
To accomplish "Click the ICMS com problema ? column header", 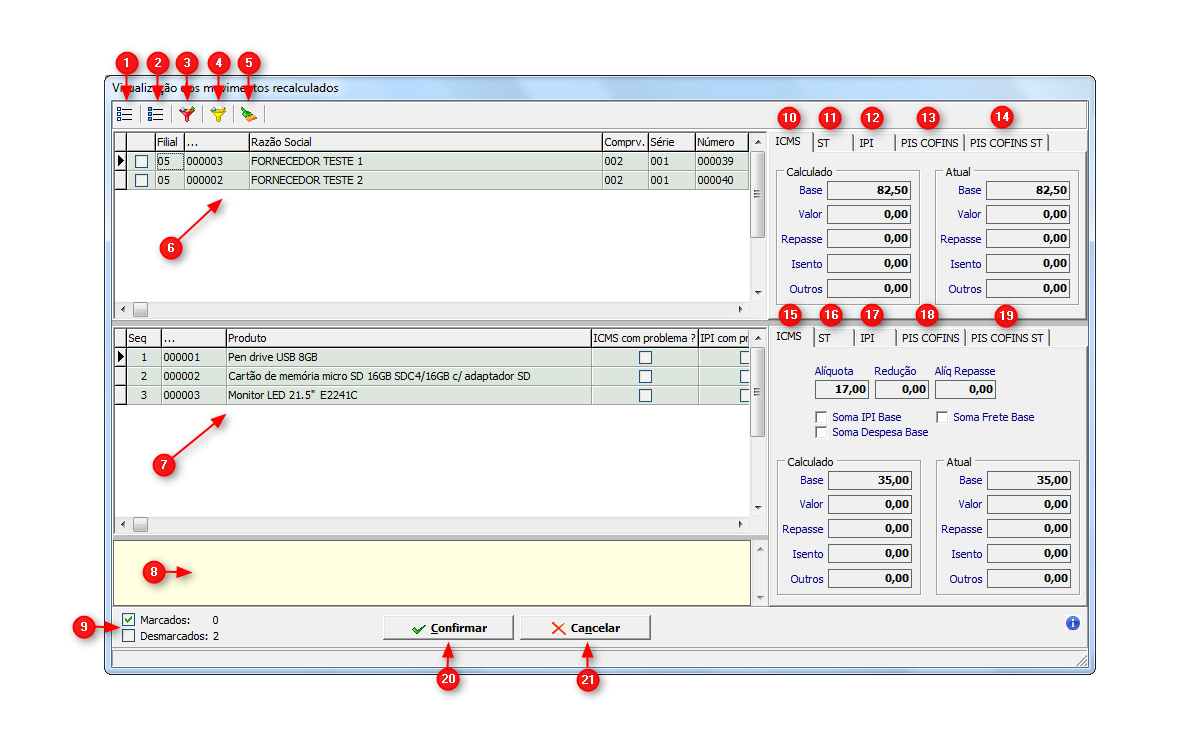I will click(644, 338).
